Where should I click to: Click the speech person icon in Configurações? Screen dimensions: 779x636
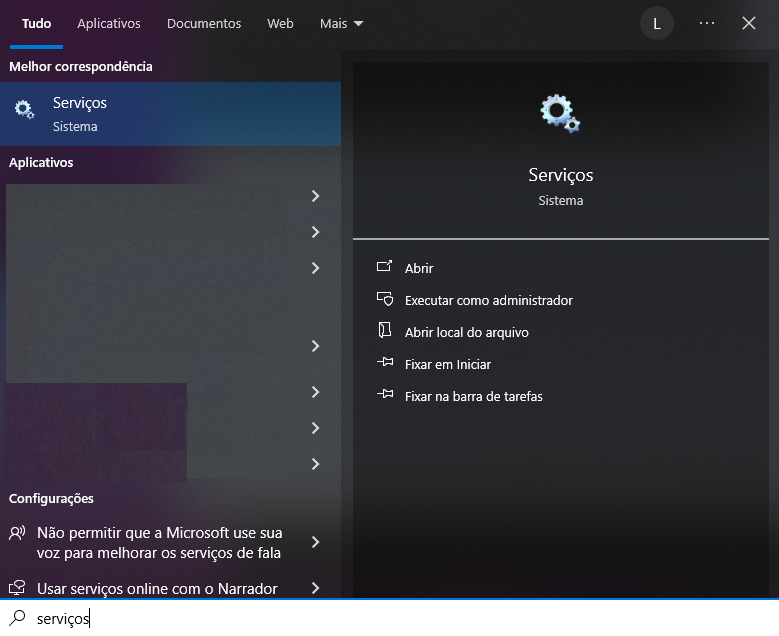point(17,533)
